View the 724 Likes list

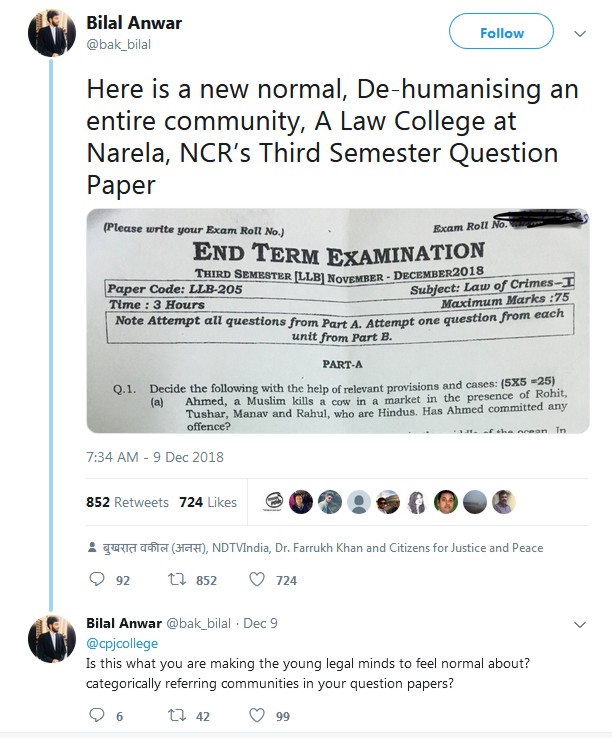tap(208, 502)
